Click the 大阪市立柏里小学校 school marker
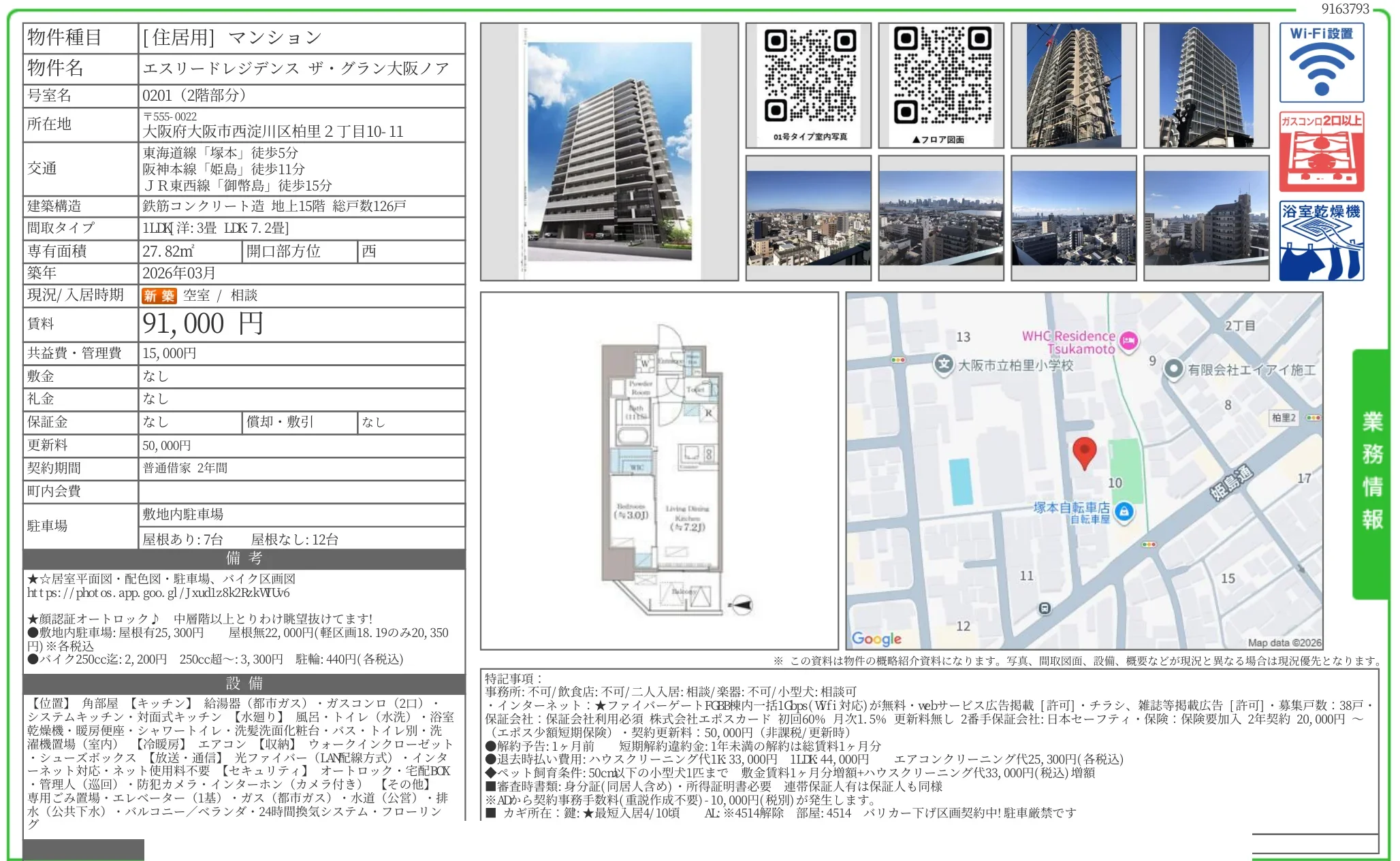Viewport: 1400px width, 861px height. point(944,364)
